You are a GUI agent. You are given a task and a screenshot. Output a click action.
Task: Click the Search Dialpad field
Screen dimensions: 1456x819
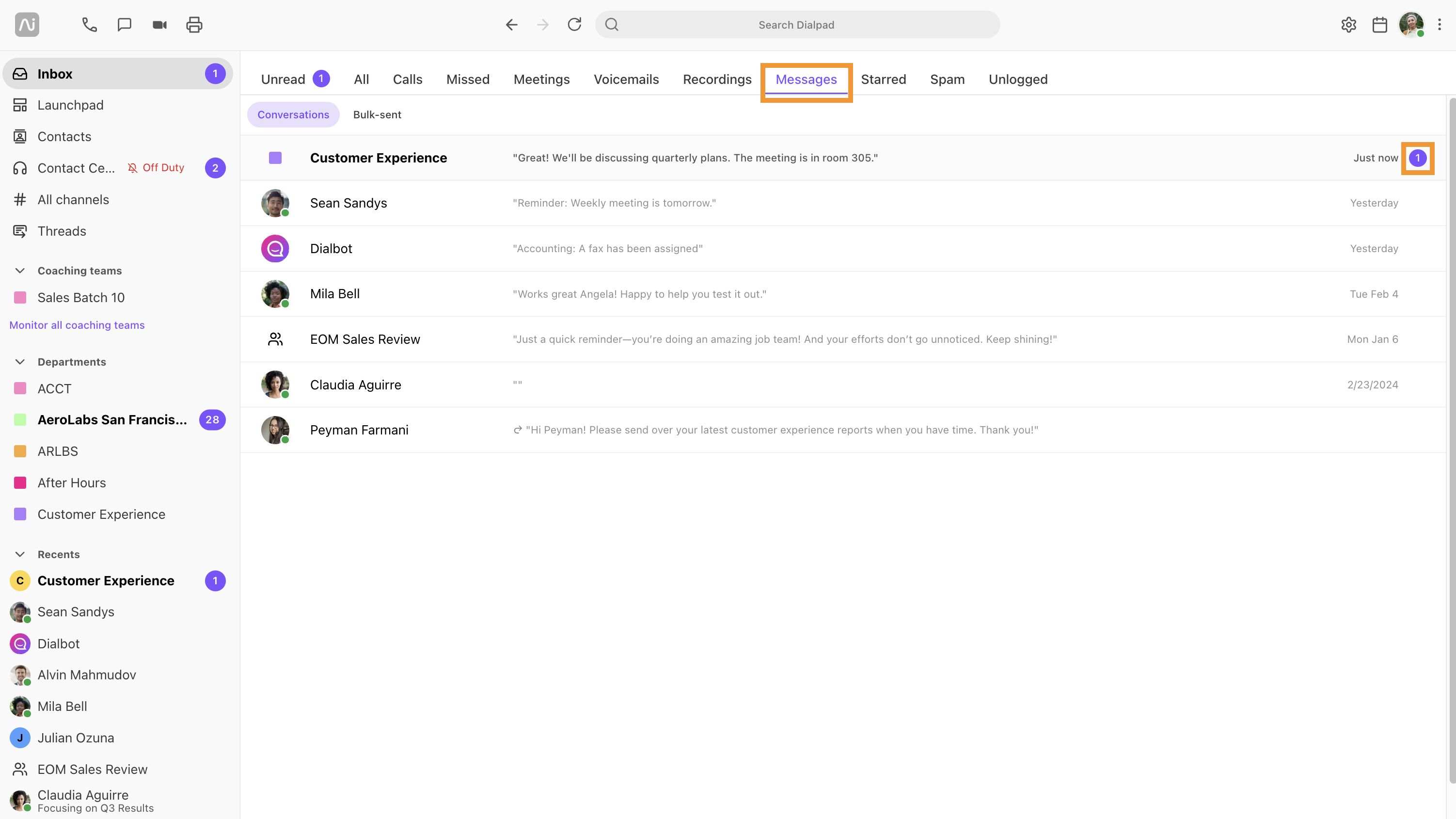(797, 24)
